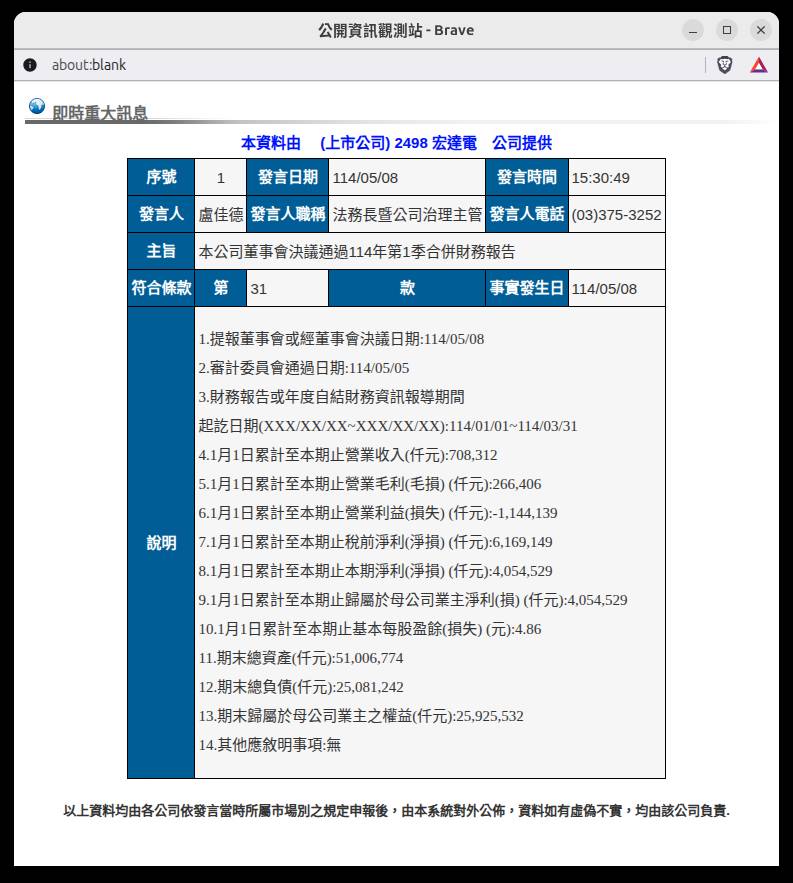
Task: Click the subject line 本公司董事會決議通過114年第1季合併財務報告
Action: point(357,252)
